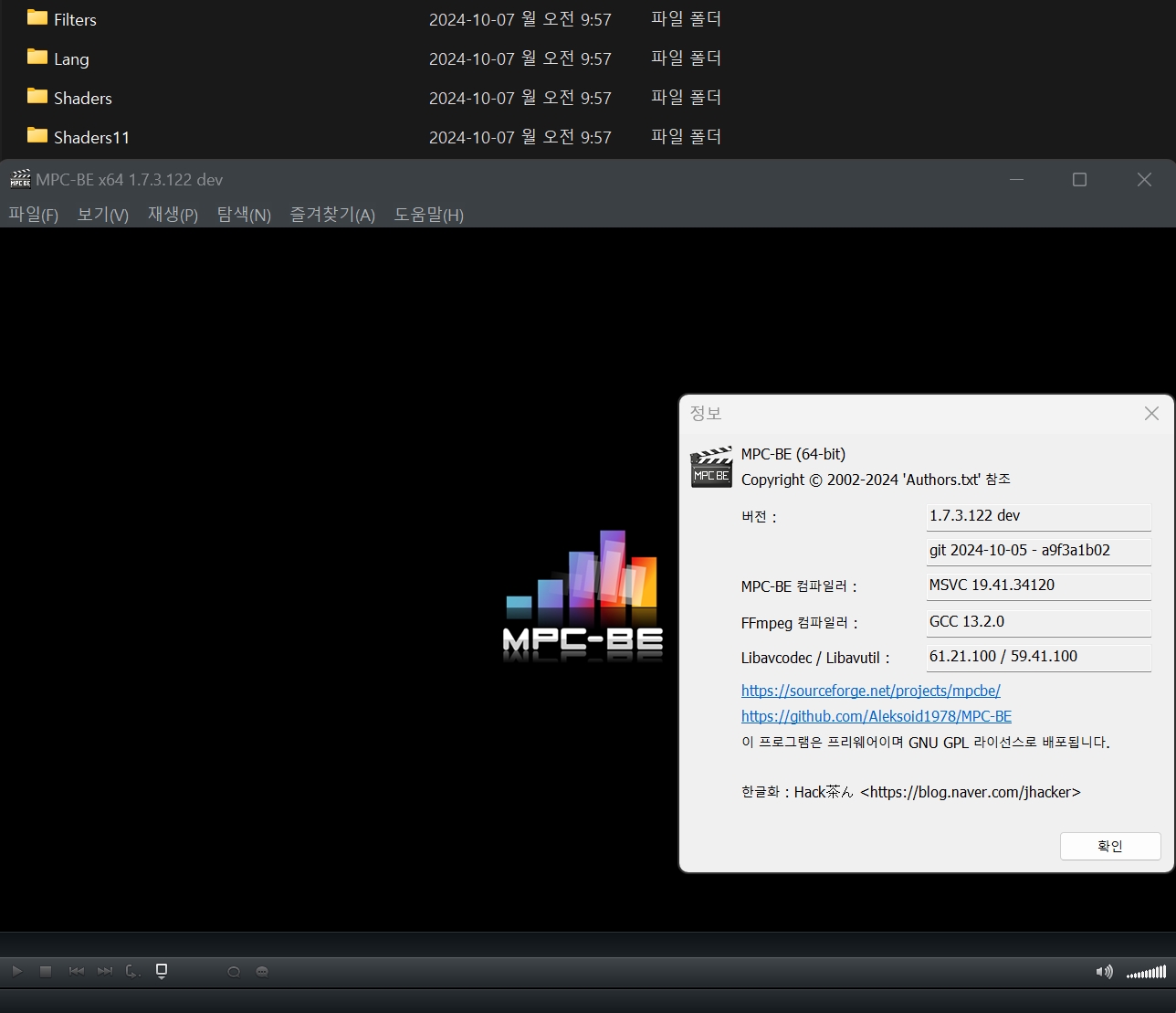
Task: Click the Stop button in the player controls
Action: tap(46, 971)
